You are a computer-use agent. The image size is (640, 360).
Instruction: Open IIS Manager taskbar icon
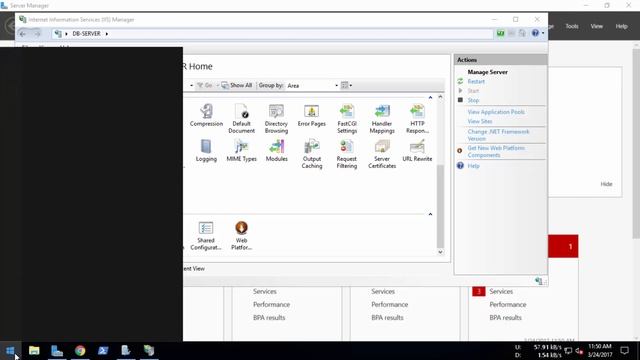[x=149, y=351]
